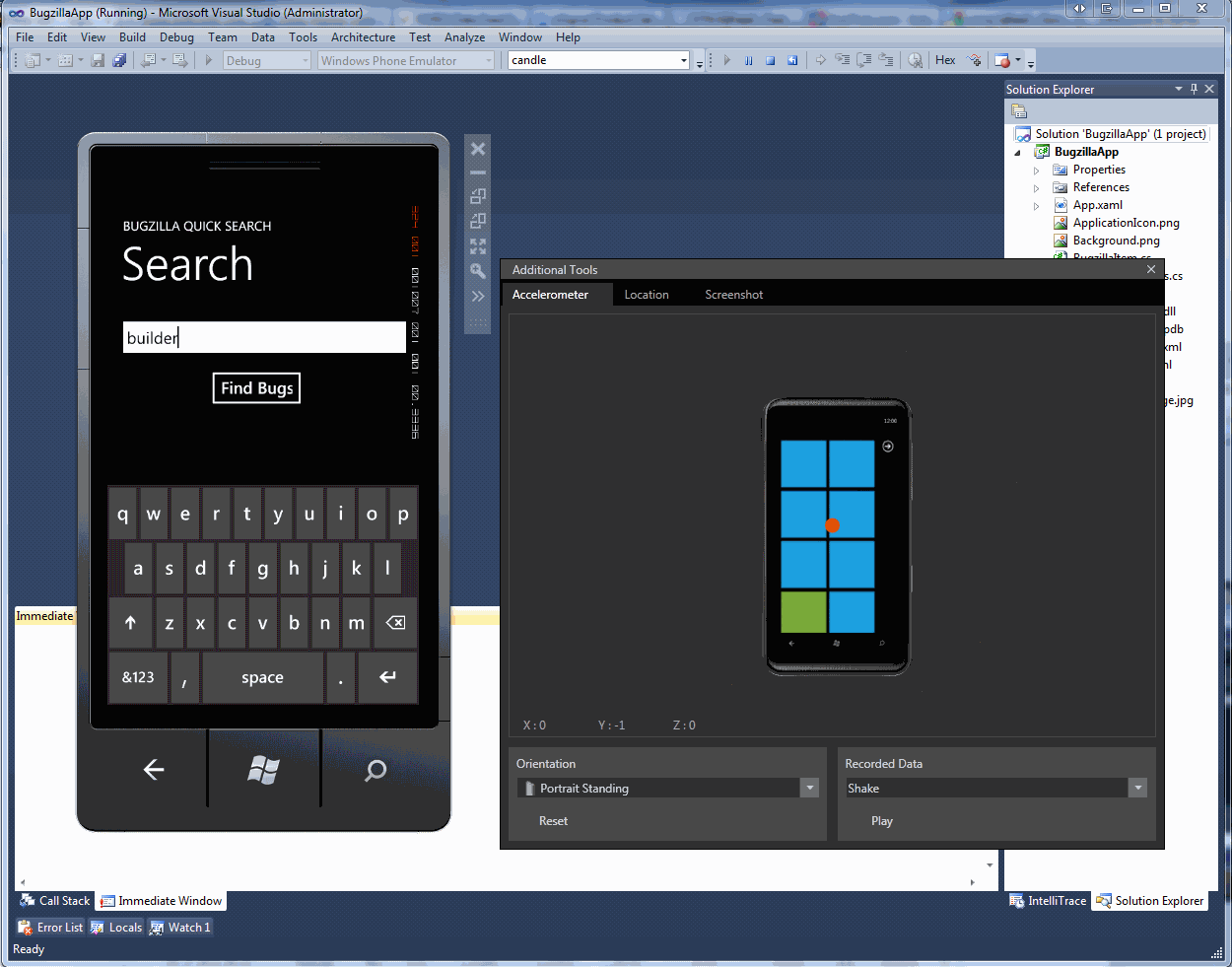The width and height of the screenshot is (1232, 967).
Task: Select ApplicationIcon.png in Solution Explorer
Action: [1126, 223]
